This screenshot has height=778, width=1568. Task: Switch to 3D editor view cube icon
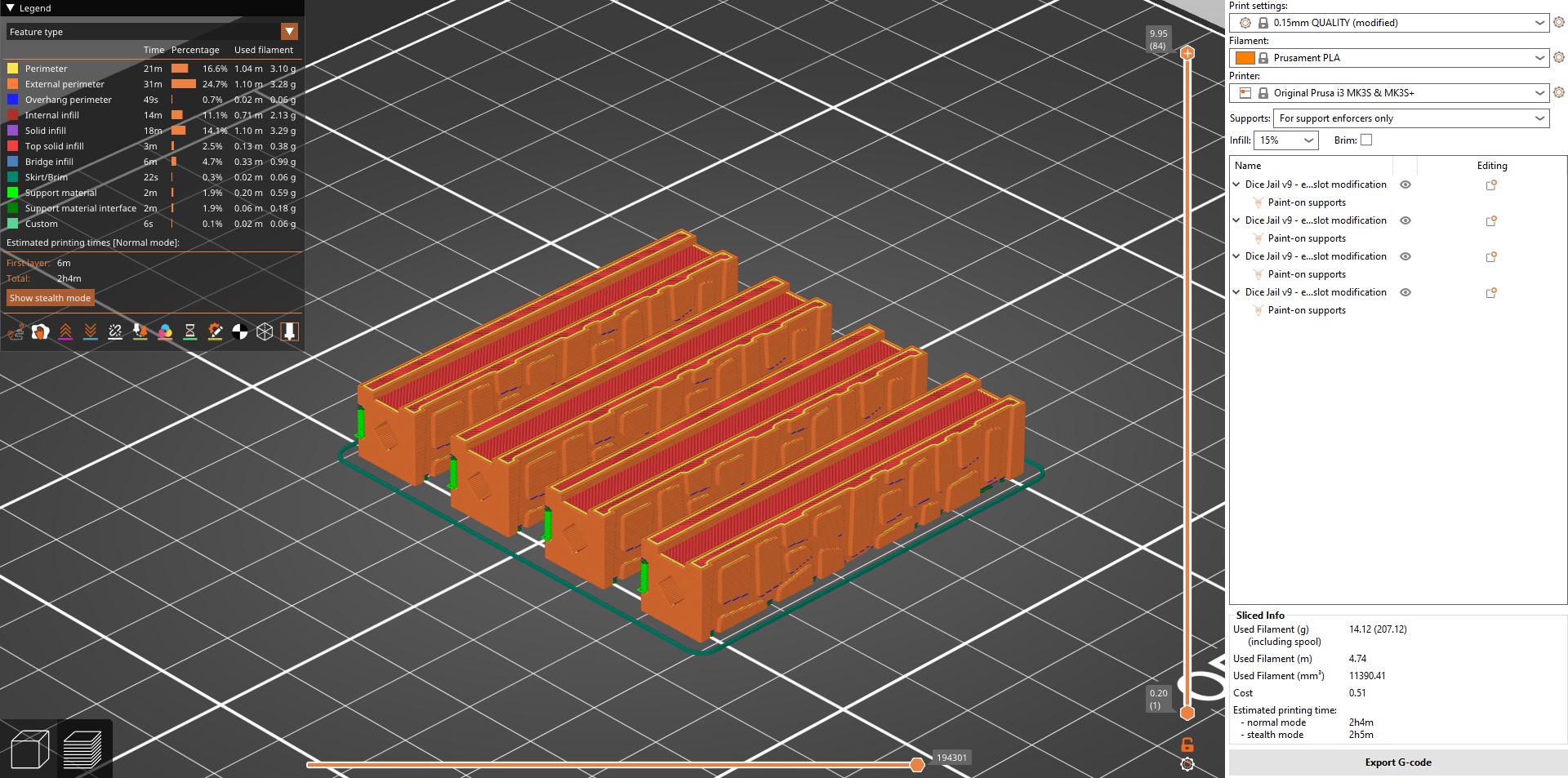click(x=30, y=749)
